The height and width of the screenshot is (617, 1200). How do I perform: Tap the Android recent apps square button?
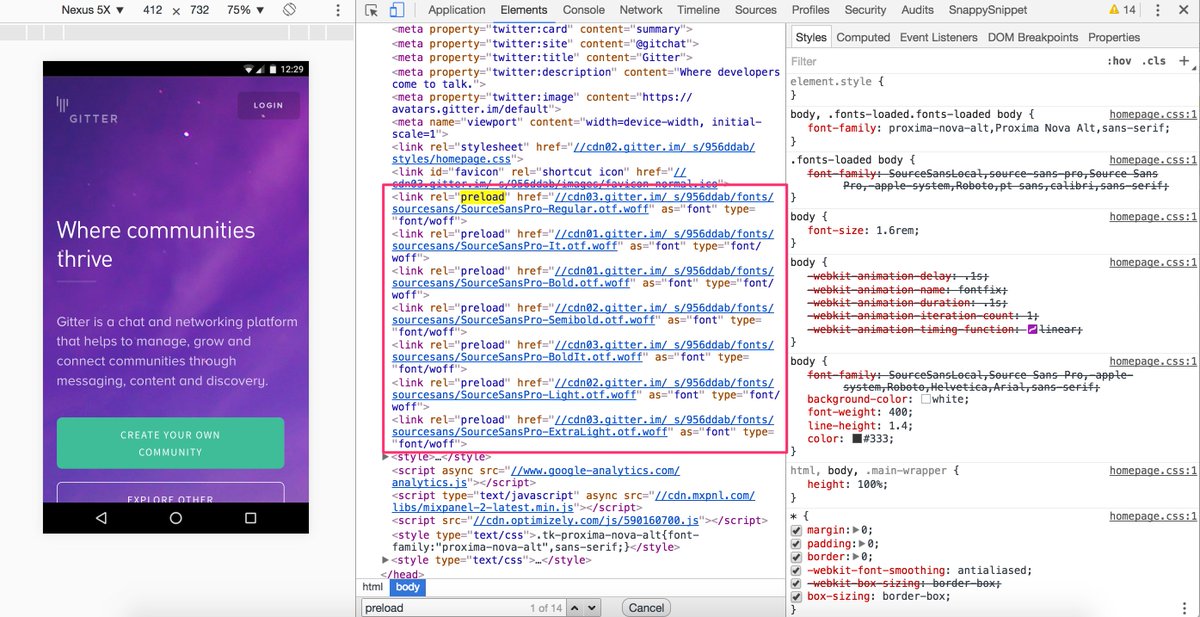251,518
